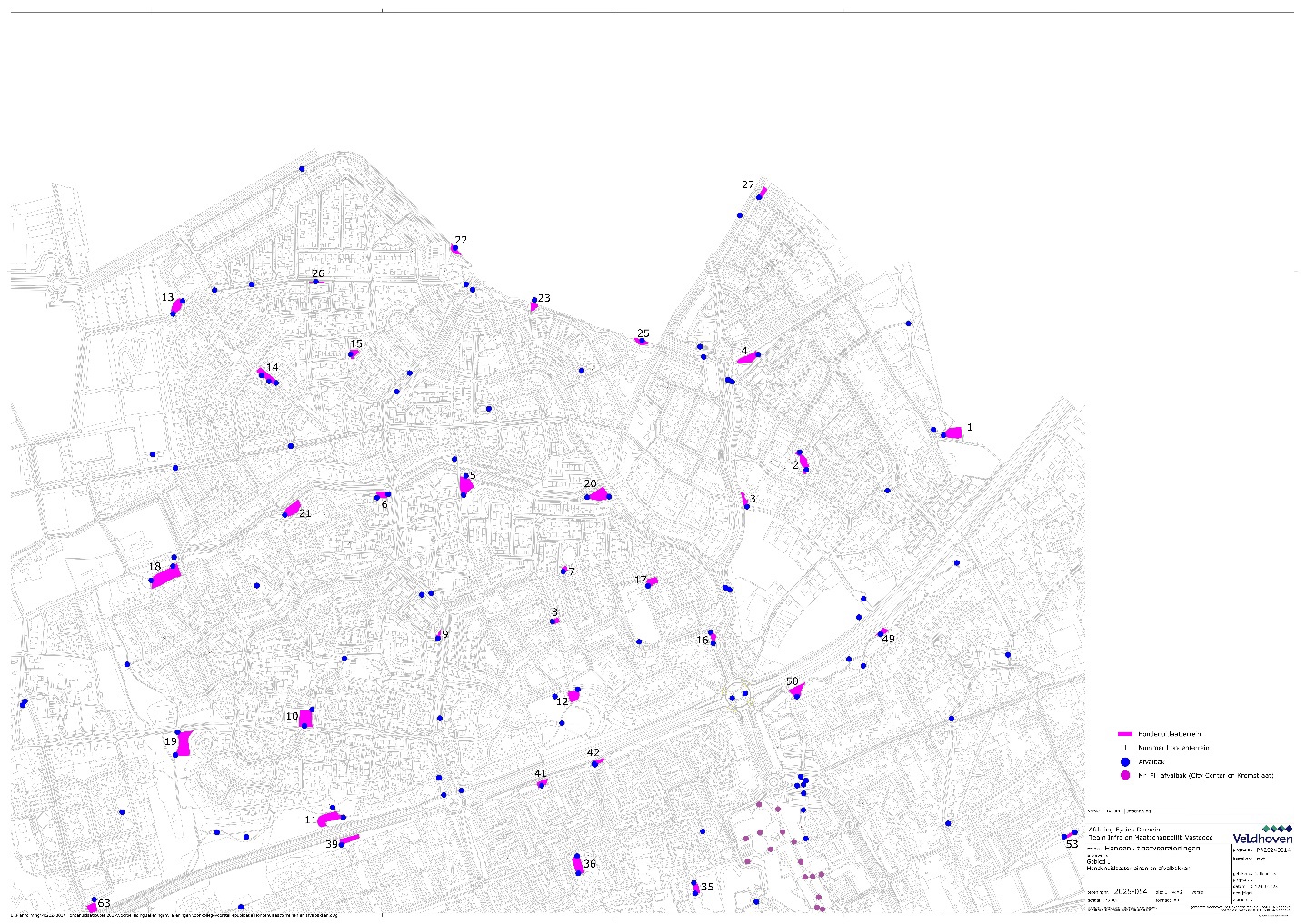Click the magenta line legend swatch
Image resolution: width=1306 pixels, height=924 pixels.
coord(1124,733)
